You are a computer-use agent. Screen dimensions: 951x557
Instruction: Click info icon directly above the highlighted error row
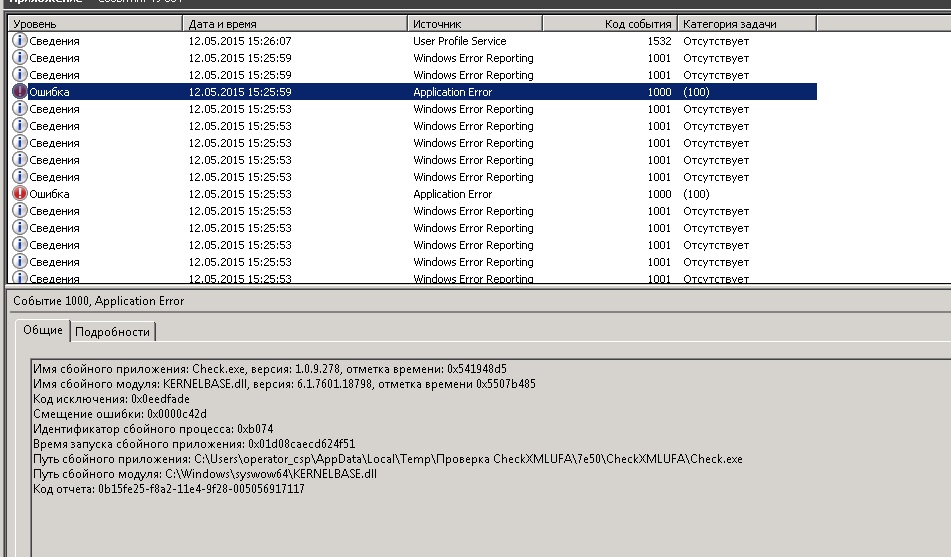click(20, 75)
